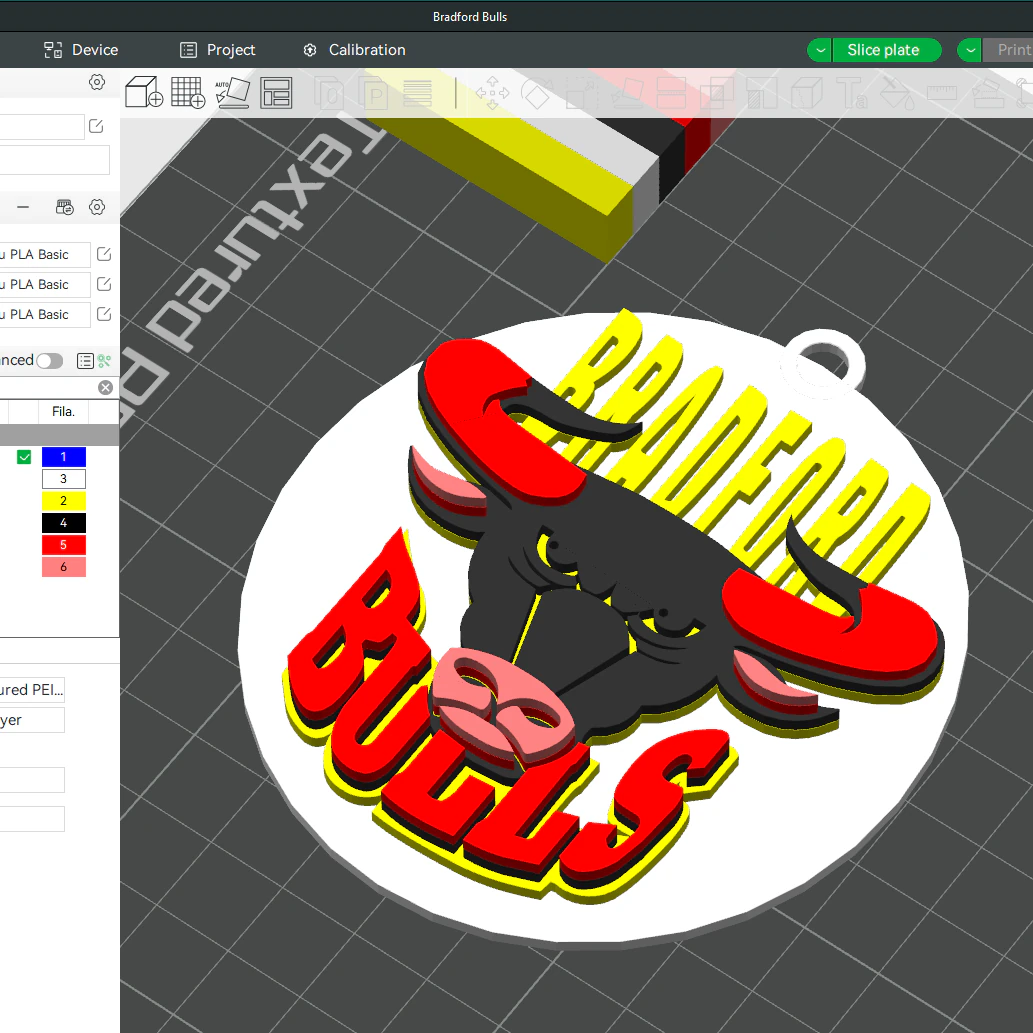
Task: Click the Print button
Action: [1008, 50]
